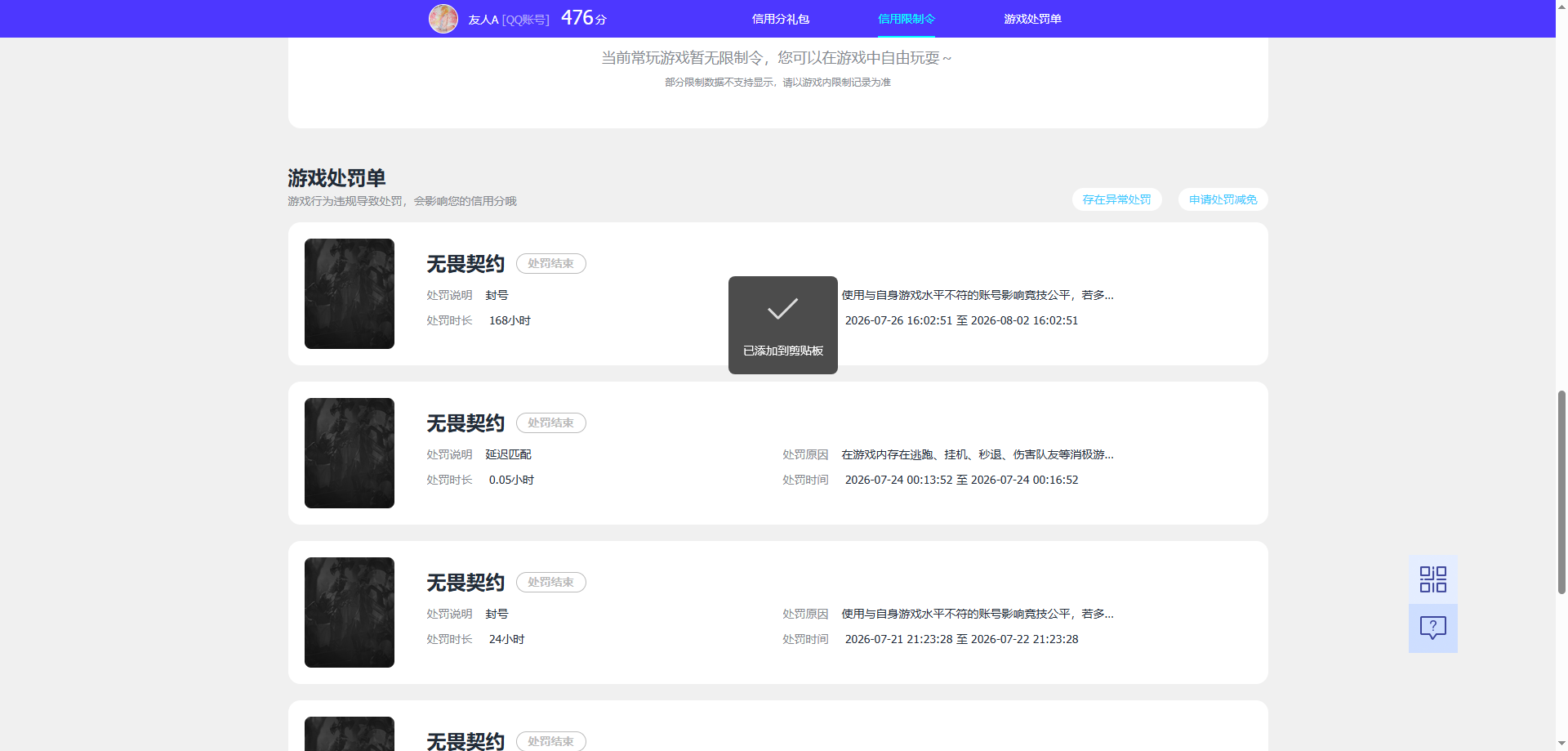
Task: Click 无畏契约 title on 24小时 card
Action: click(465, 583)
